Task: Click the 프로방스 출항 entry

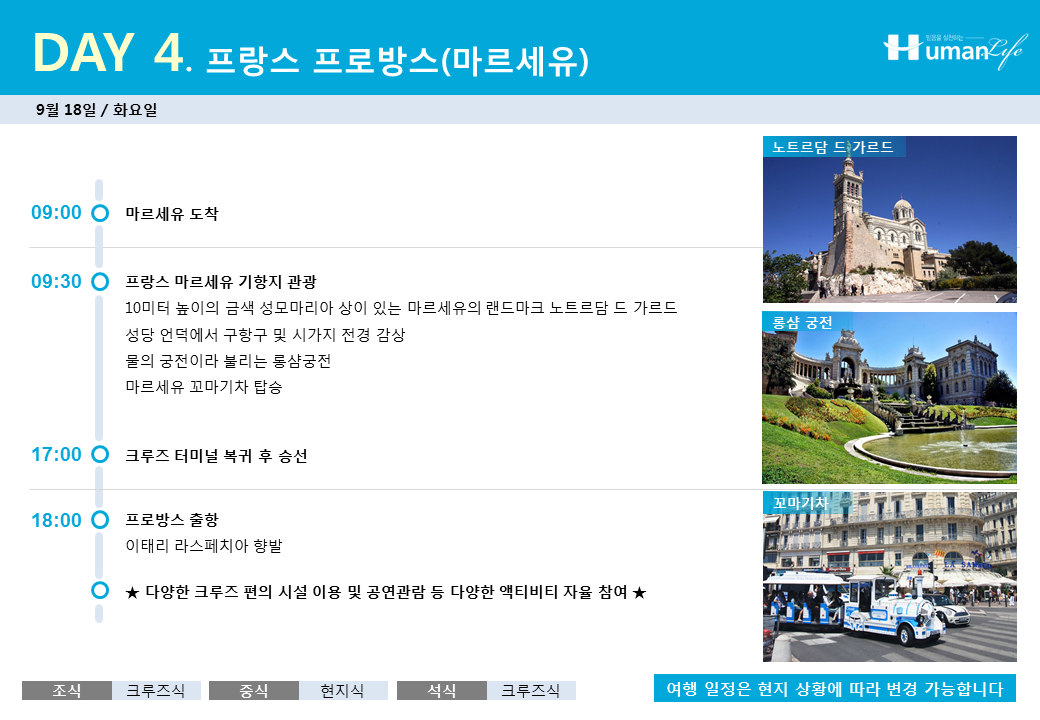Action: (x=172, y=520)
